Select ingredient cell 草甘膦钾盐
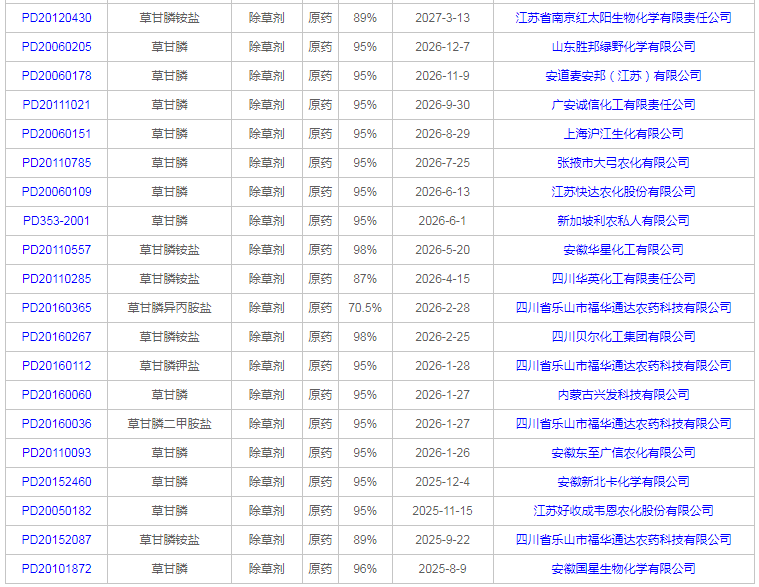This screenshot has height=587, width=759. pos(169,366)
